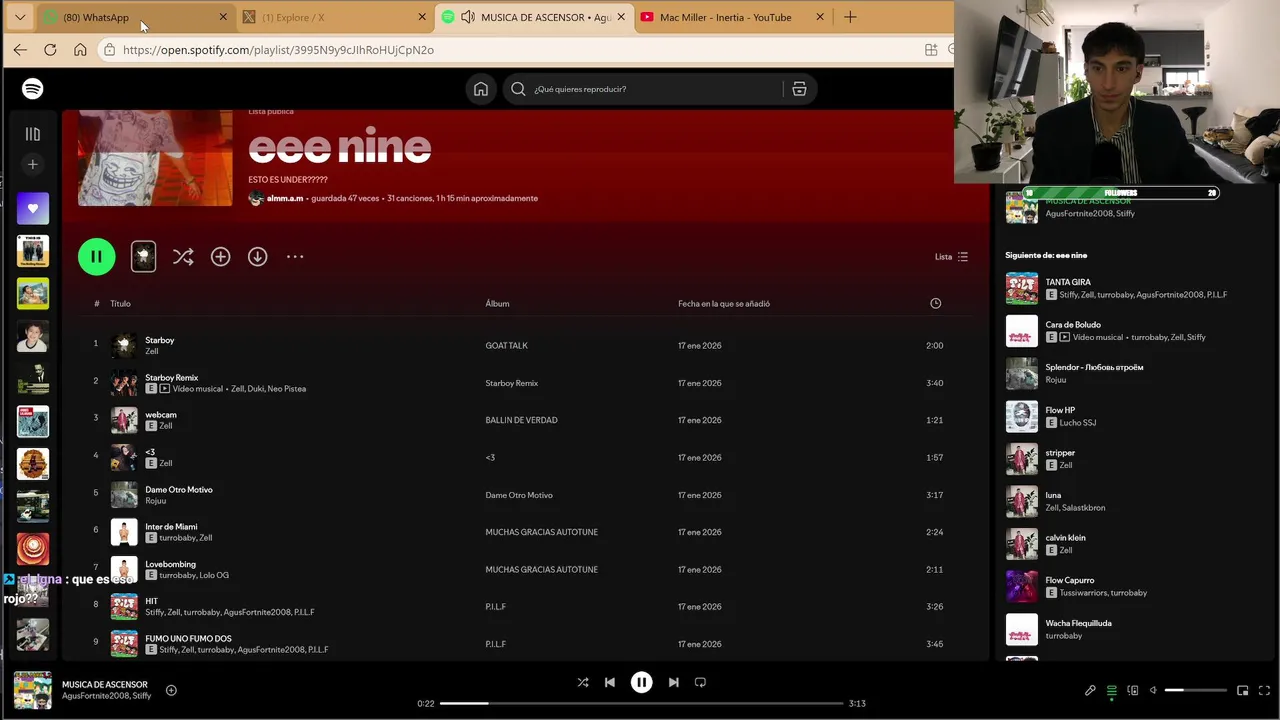
Task: Open the mini player
Action: pos(1243,690)
